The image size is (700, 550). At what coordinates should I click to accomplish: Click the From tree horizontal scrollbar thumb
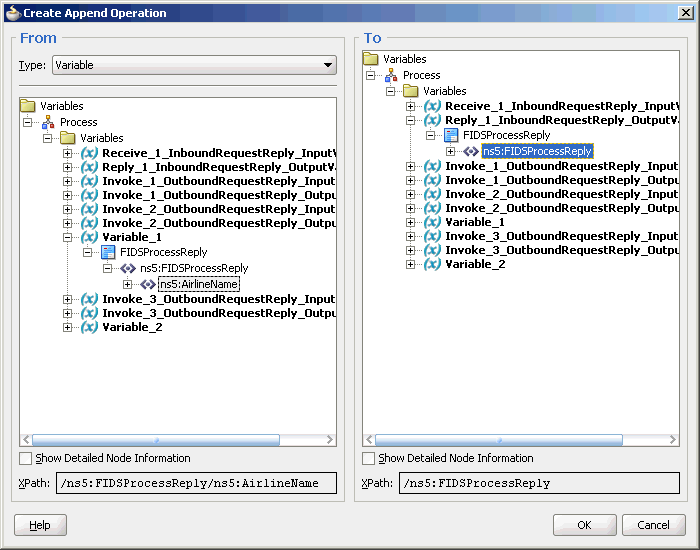(156, 440)
